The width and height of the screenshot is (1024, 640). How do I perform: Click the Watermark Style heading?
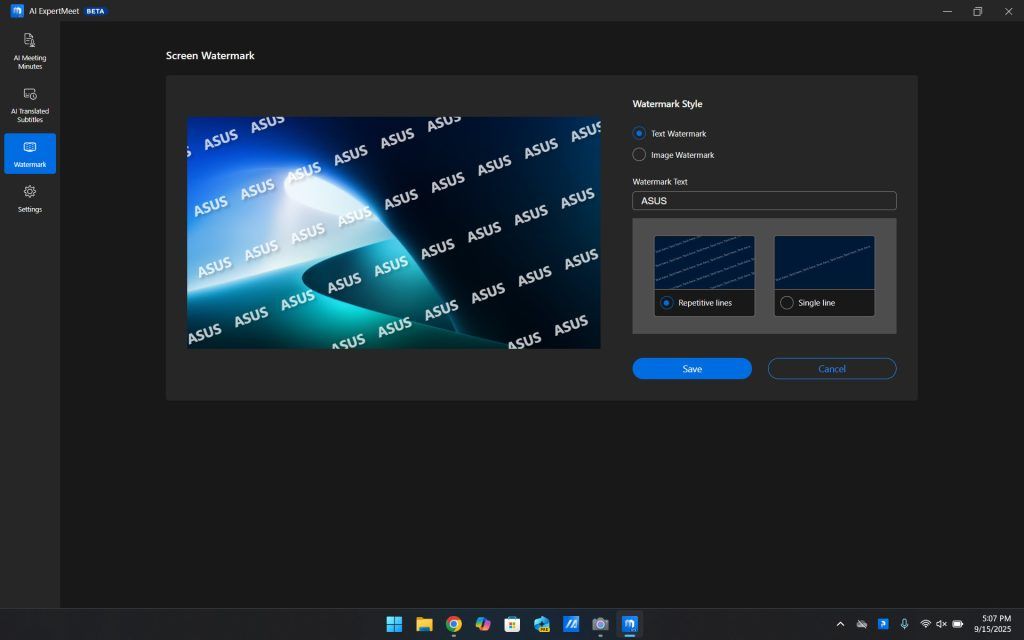667,104
